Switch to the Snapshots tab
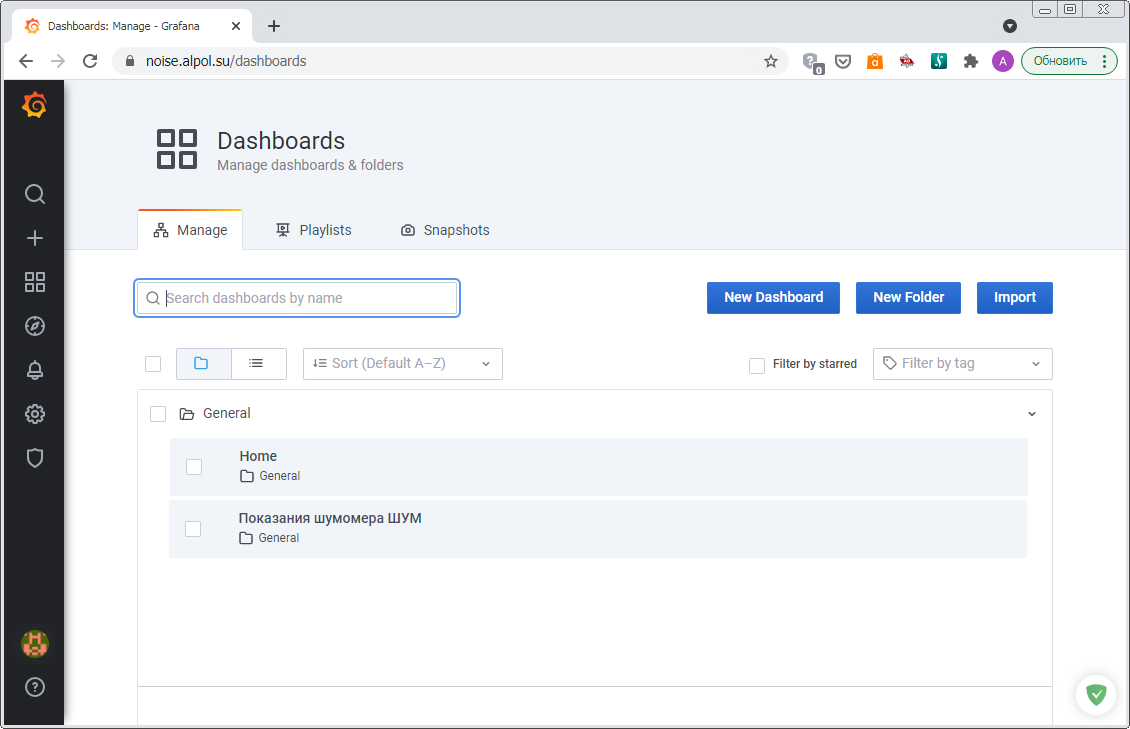1130x729 pixels. click(445, 230)
